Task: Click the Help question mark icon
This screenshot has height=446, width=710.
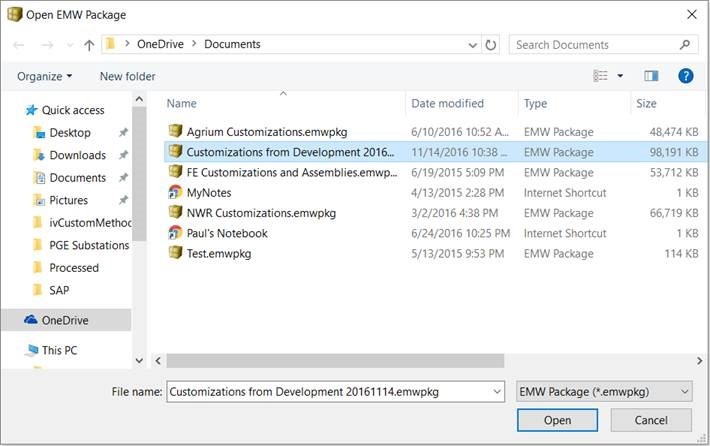Action: 686,76
